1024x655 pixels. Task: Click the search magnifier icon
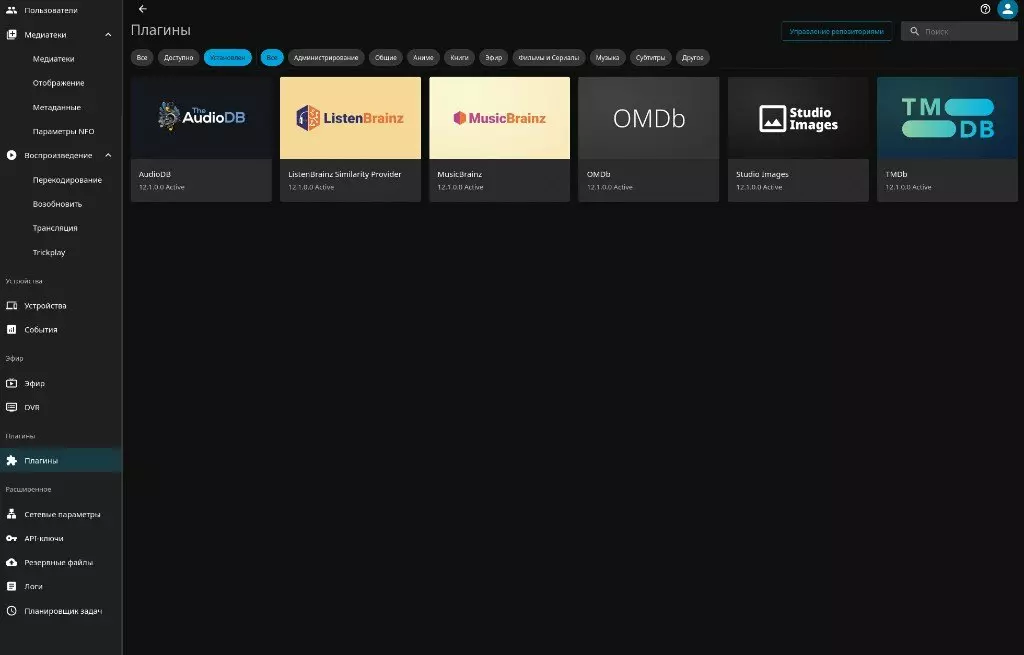pos(914,31)
